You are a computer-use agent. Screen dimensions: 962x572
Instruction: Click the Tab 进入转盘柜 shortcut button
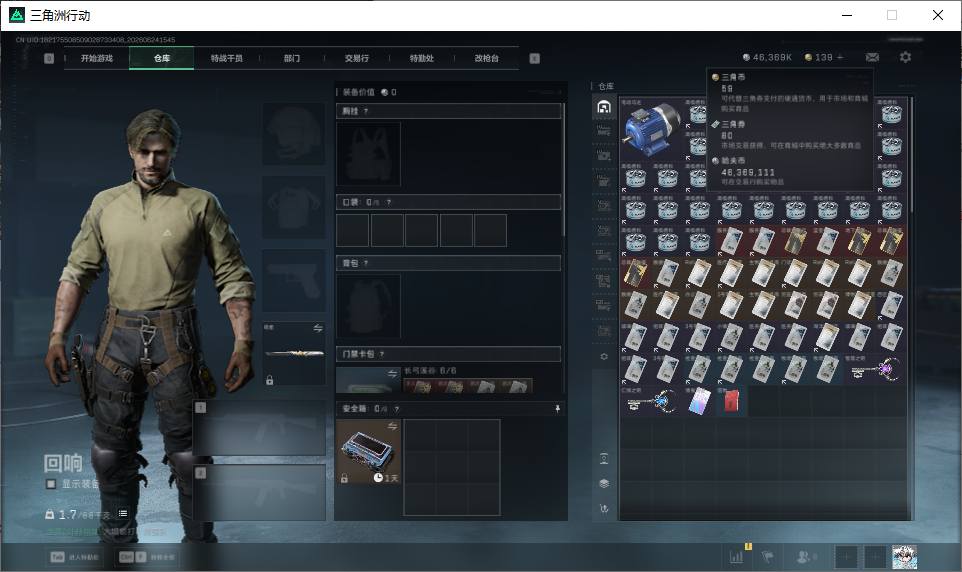pyautogui.click(x=75, y=557)
